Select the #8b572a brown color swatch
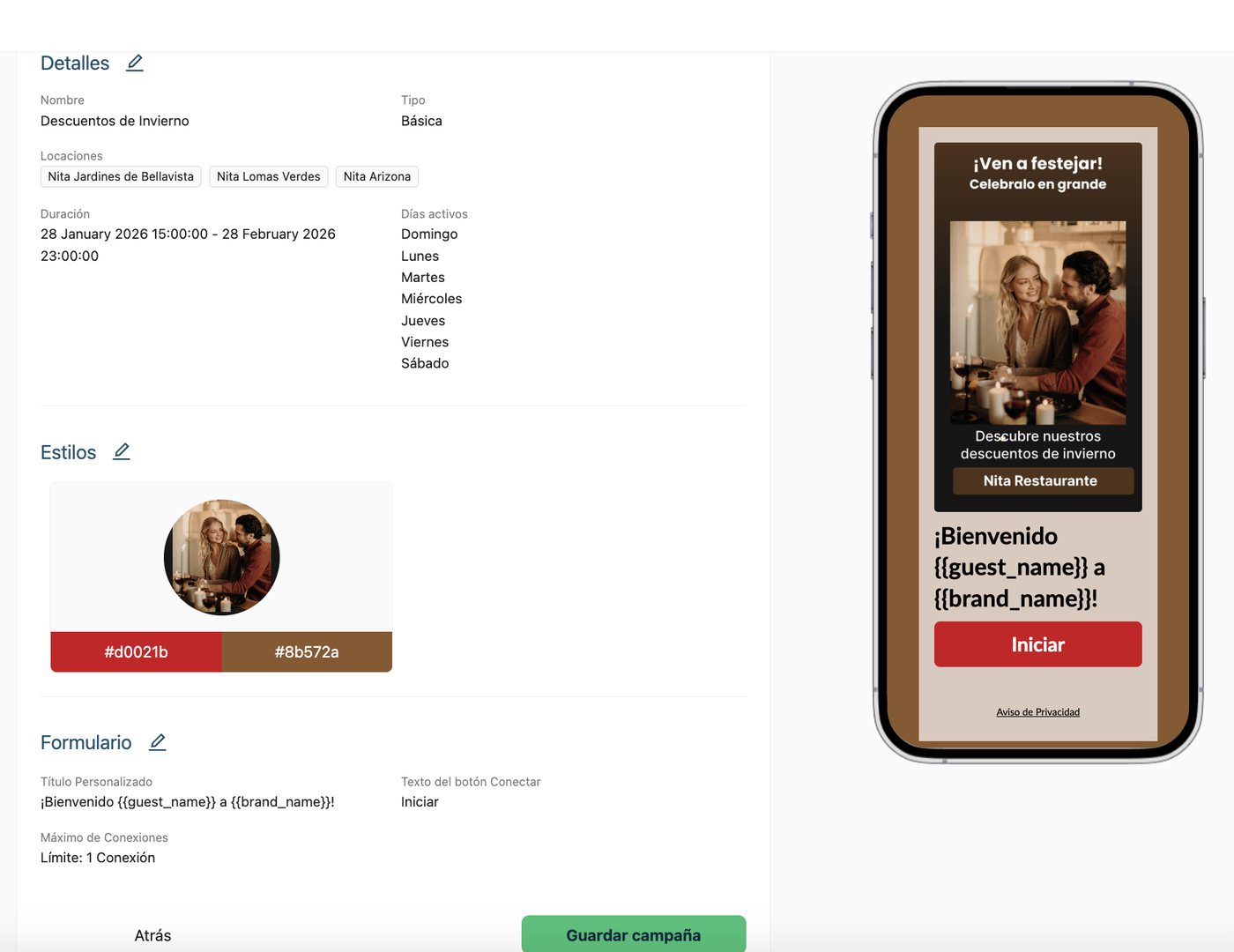Screen dimensions: 1234x952 click(x=307, y=652)
